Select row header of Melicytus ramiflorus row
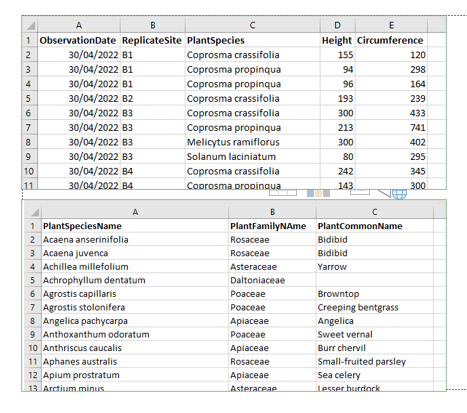The width and height of the screenshot is (467, 413). pyautogui.click(x=30, y=142)
